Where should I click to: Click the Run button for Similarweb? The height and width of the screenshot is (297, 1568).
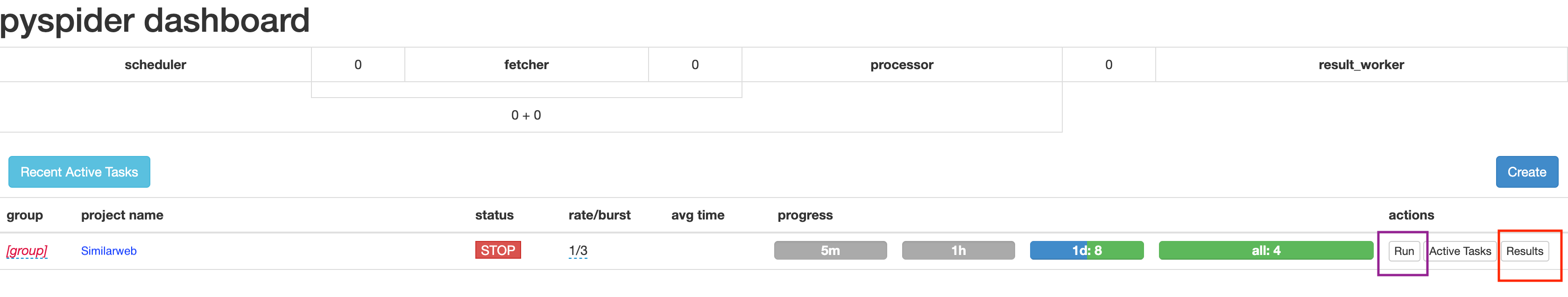(1404, 251)
